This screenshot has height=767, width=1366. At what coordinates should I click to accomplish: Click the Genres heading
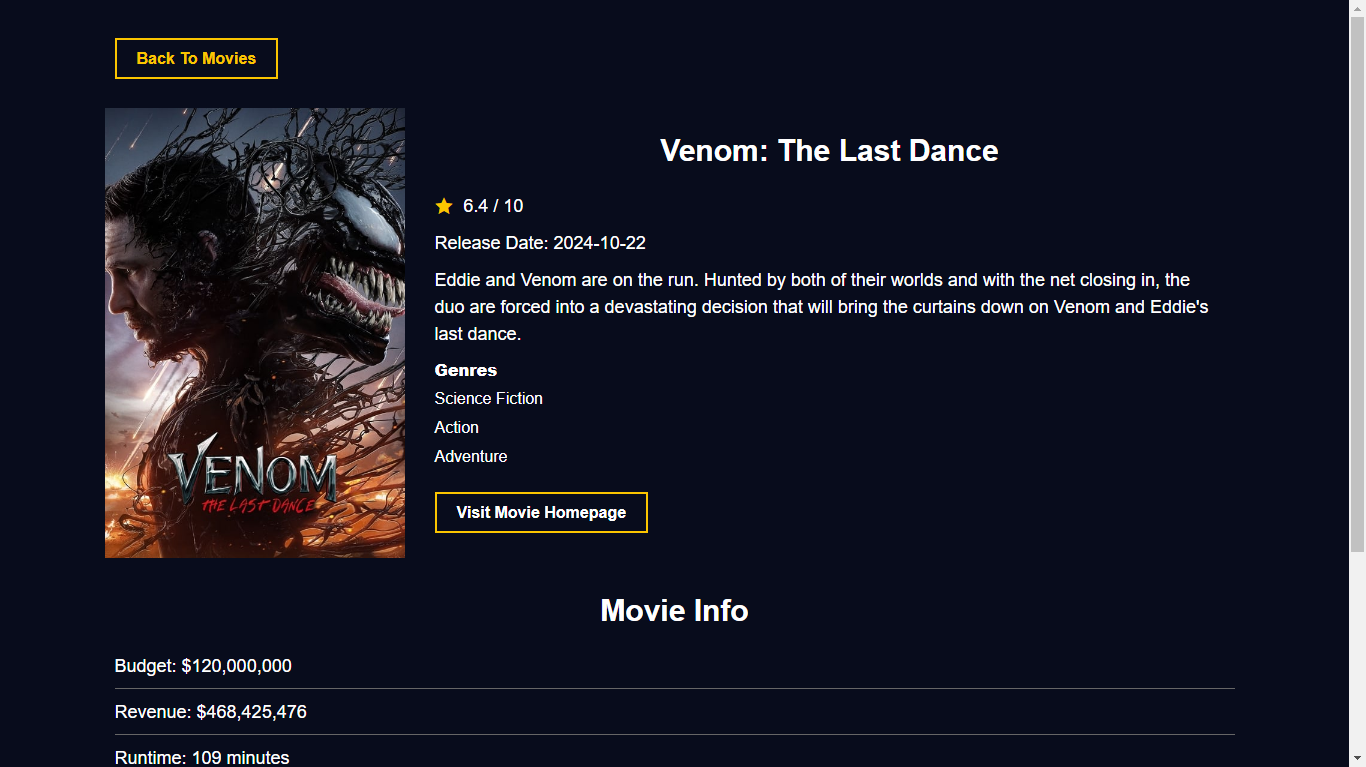click(x=466, y=370)
